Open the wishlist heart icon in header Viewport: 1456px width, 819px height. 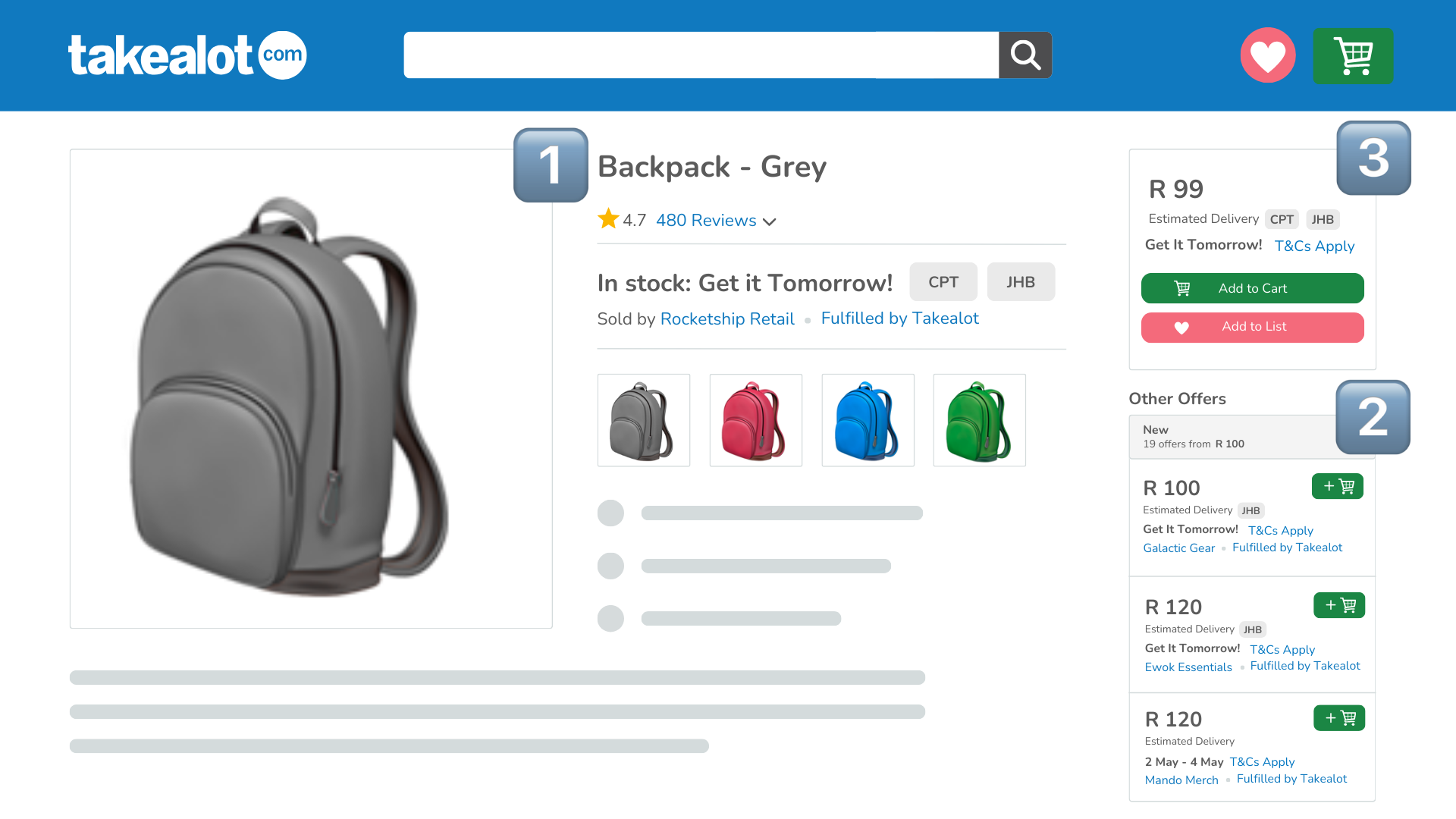pos(1268,55)
